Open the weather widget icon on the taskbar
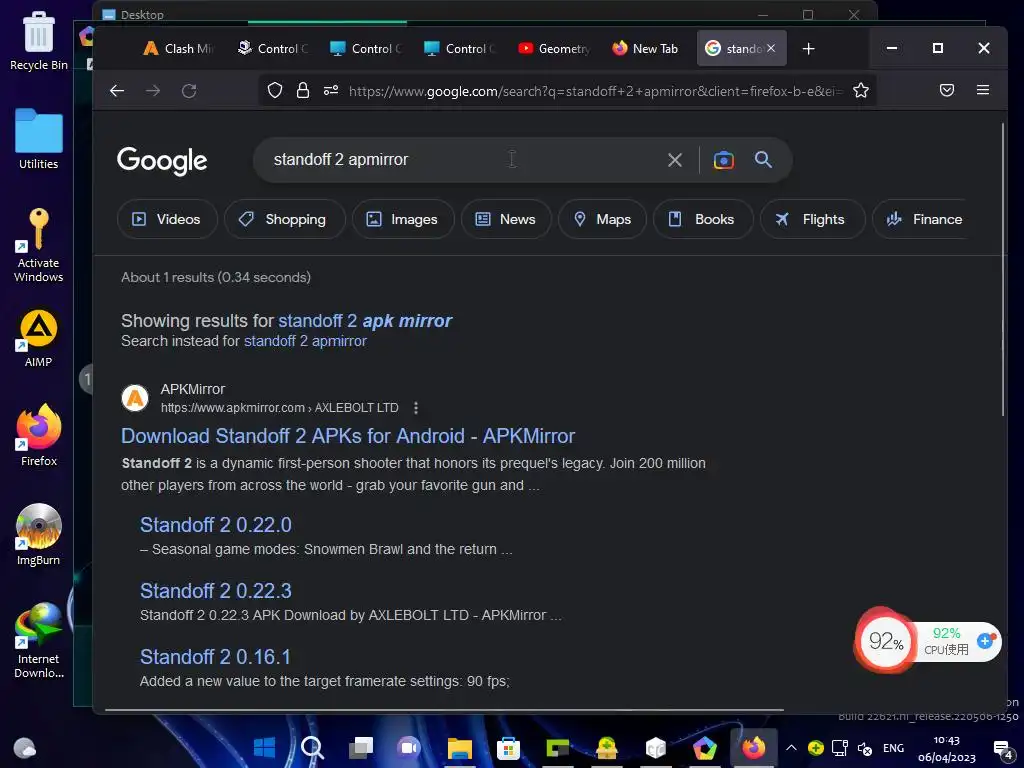The height and width of the screenshot is (768, 1024). (x=25, y=747)
